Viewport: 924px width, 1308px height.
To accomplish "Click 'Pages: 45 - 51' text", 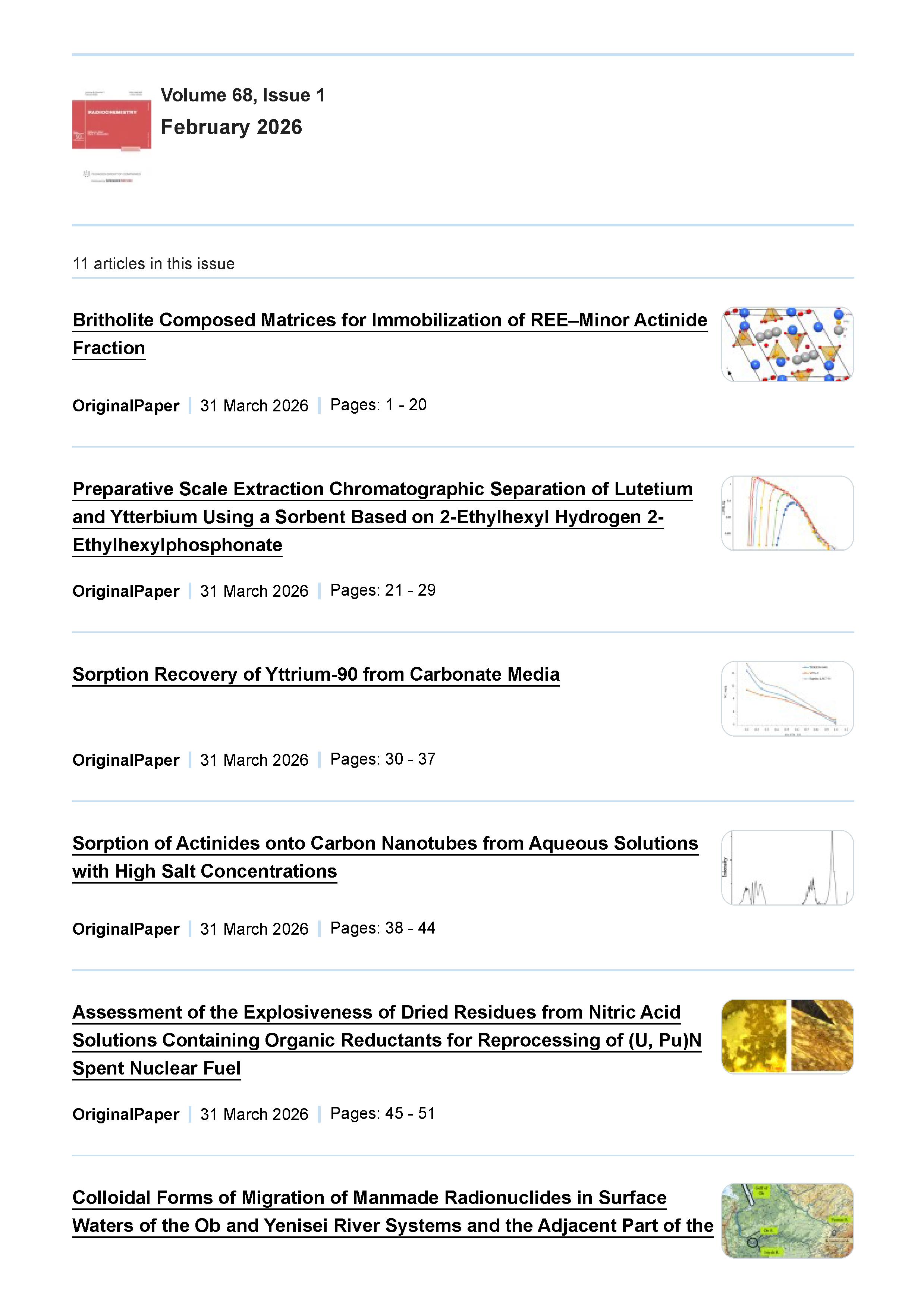I will click(383, 1114).
